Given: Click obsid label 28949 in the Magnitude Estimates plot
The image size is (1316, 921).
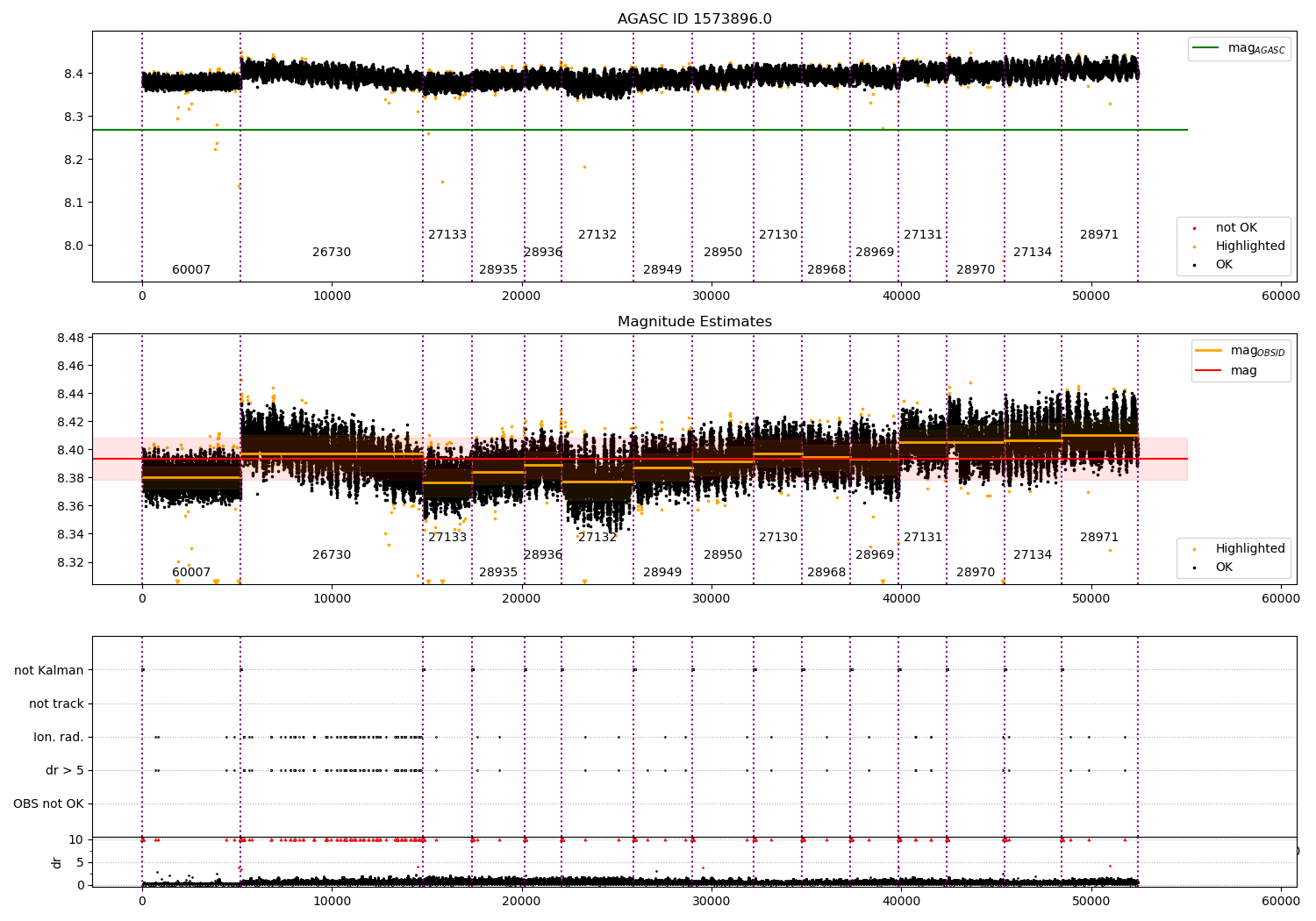Looking at the screenshot, I should coord(662,573).
